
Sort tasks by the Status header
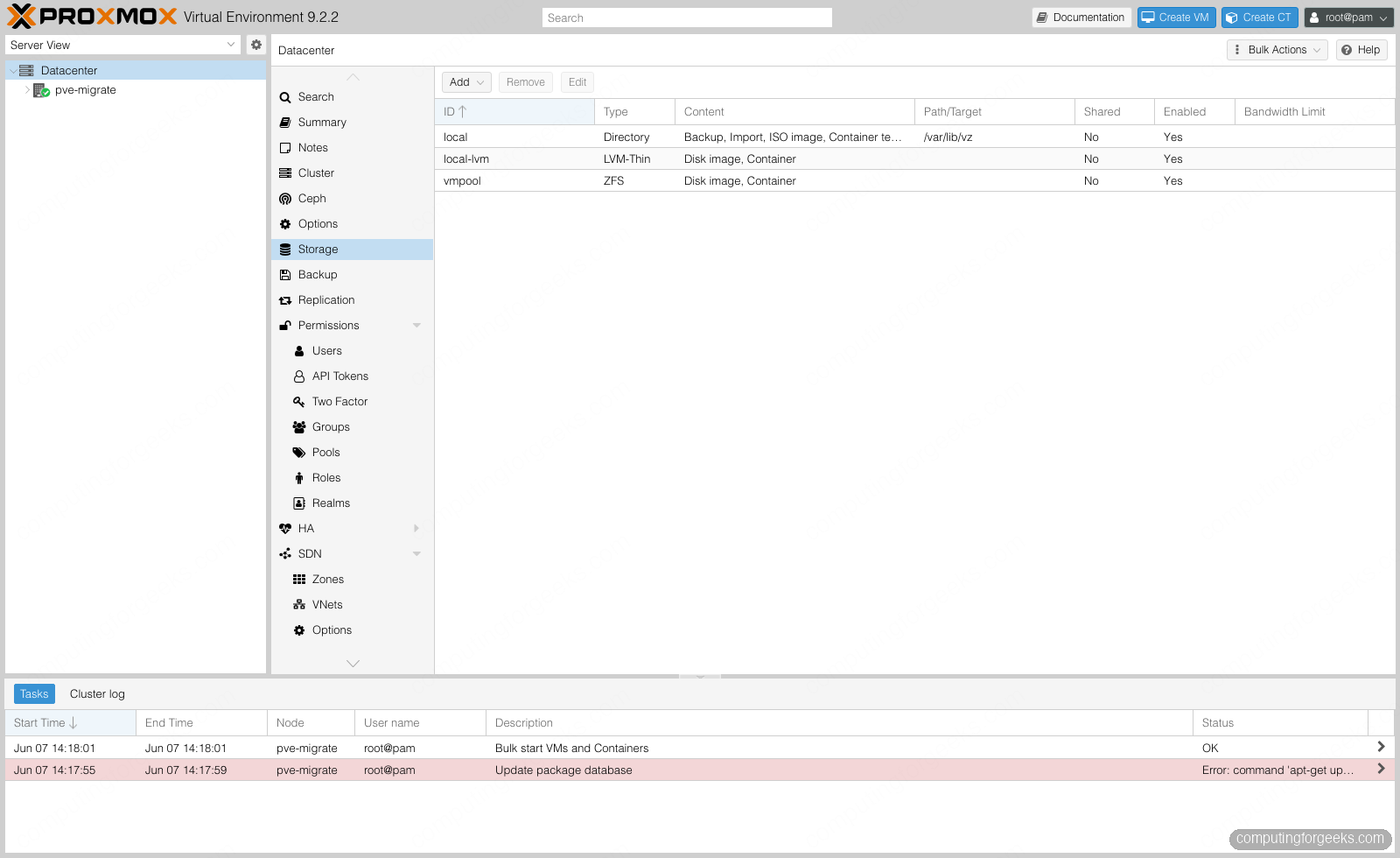click(x=1280, y=723)
